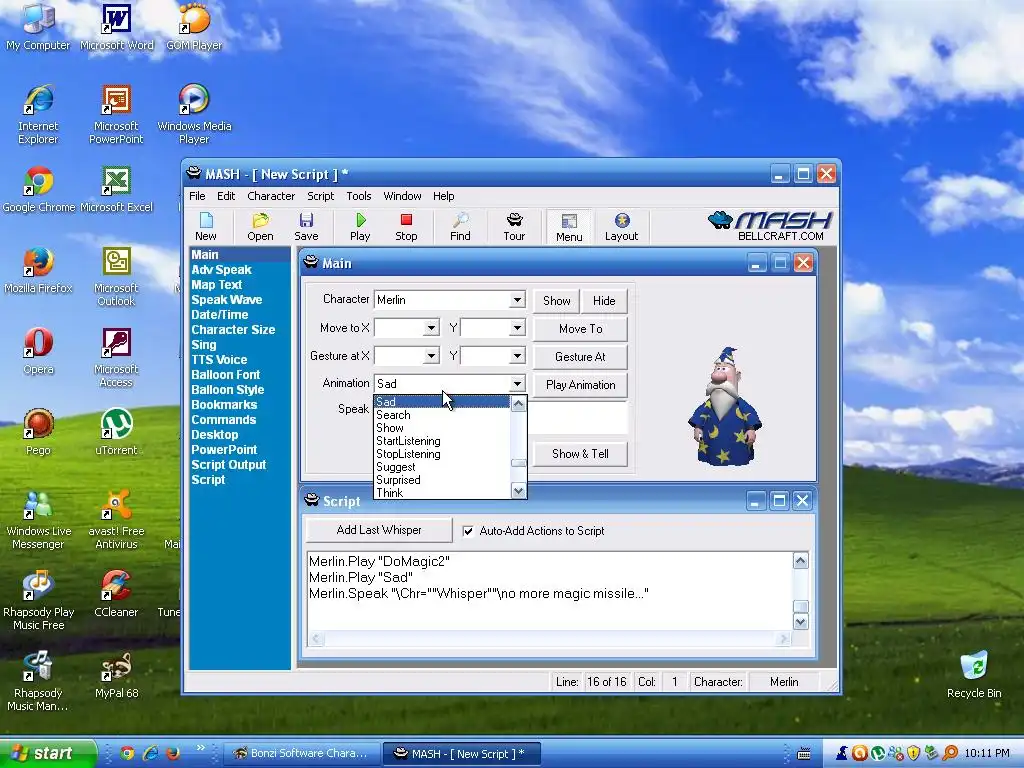This screenshot has width=1024, height=768.
Task: Select Mozilla Firefox desktop icon
Action: coord(38,270)
